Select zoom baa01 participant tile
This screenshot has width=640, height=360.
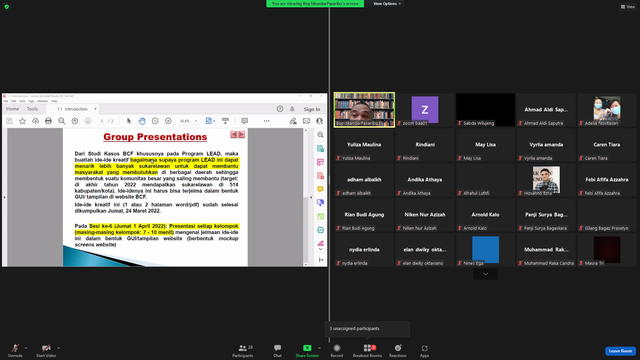tap(424, 109)
